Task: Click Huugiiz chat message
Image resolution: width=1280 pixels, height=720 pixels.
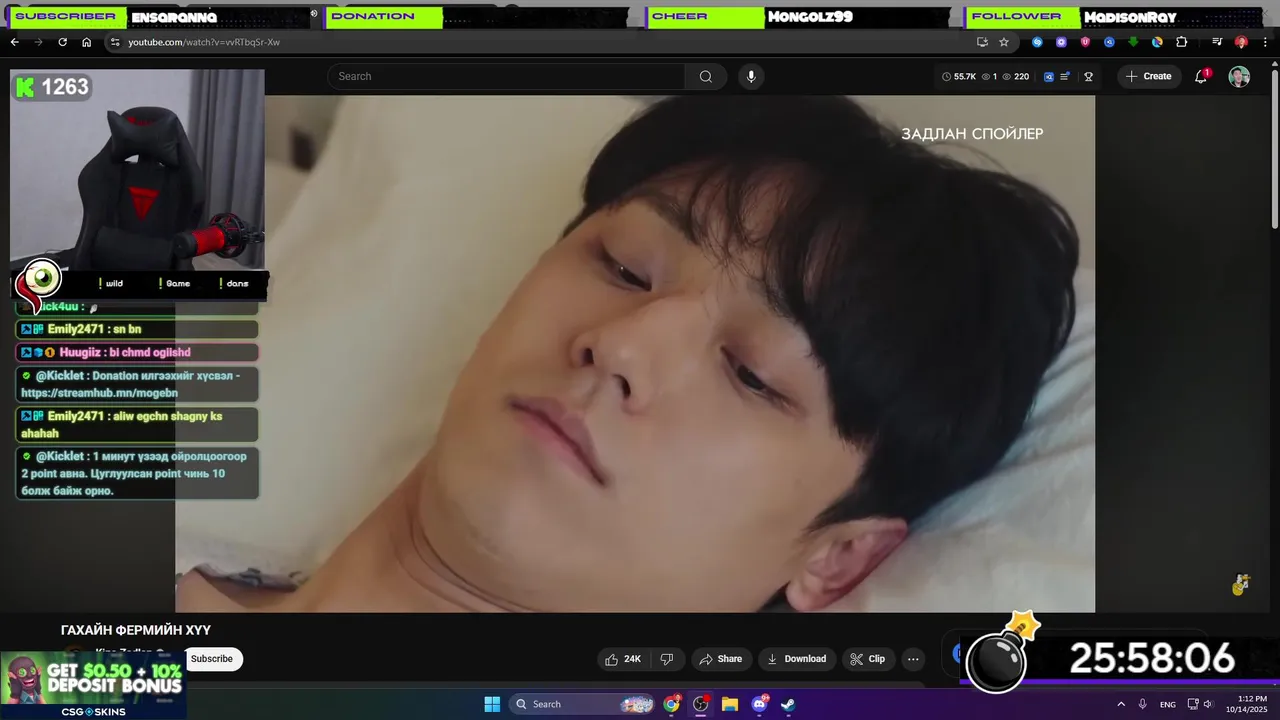Action: click(x=137, y=352)
